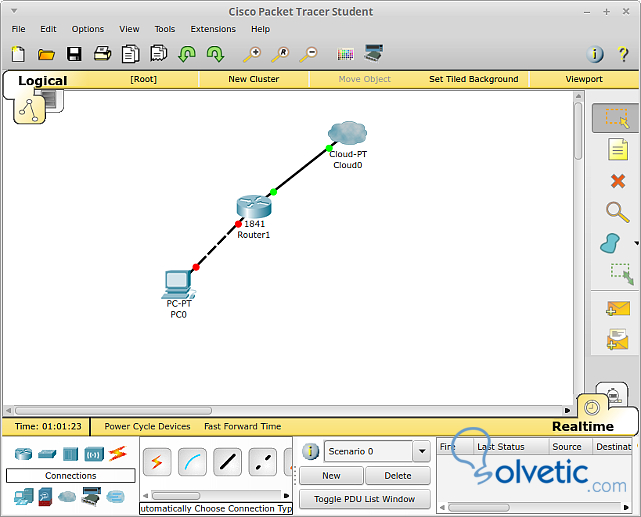
Task: Choose the Select tool in the right sidebar
Action: point(616,118)
